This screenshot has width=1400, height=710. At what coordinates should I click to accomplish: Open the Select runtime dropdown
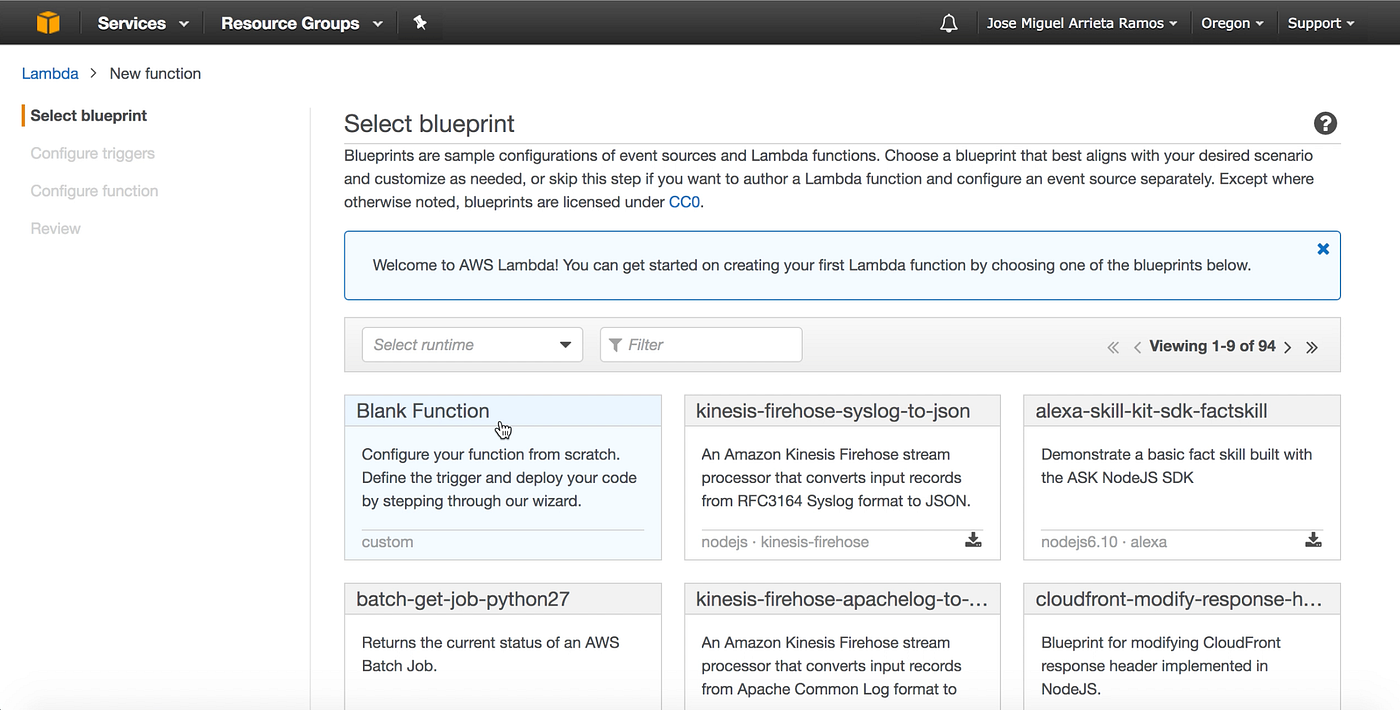pos(472,344)
